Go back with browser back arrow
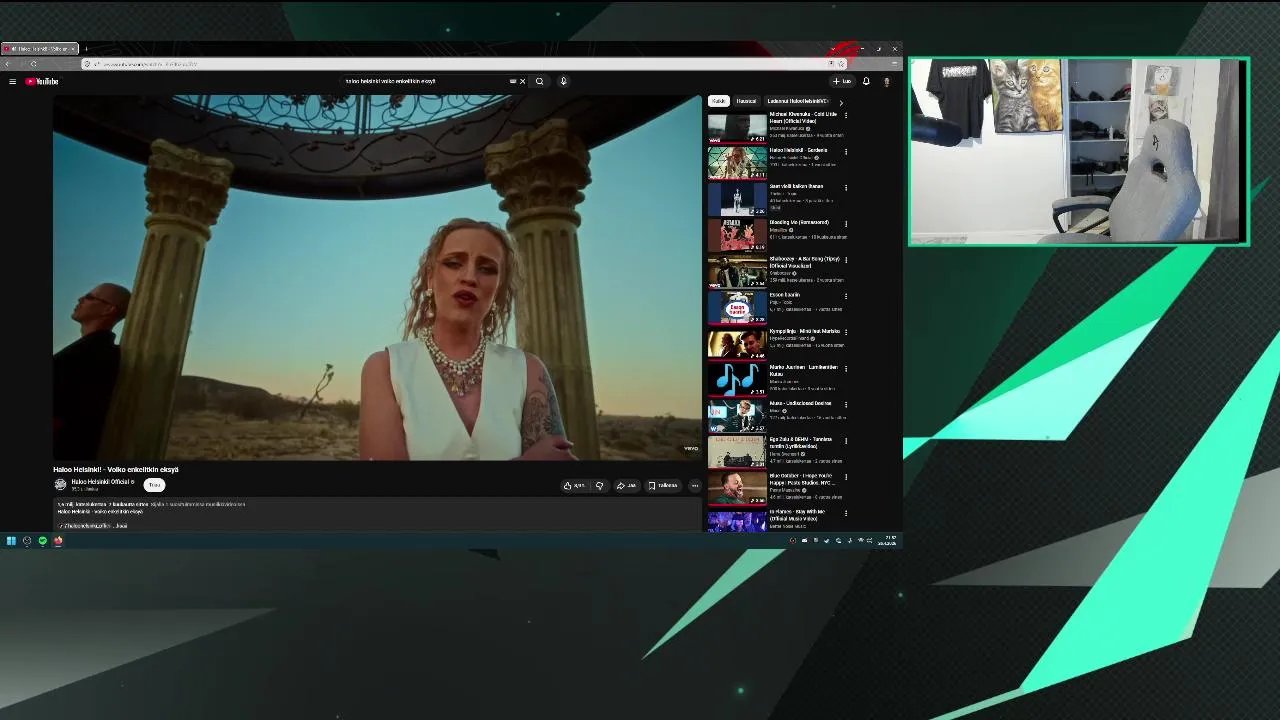Viewport: 1280px width, 720px height. click(8, 64)
